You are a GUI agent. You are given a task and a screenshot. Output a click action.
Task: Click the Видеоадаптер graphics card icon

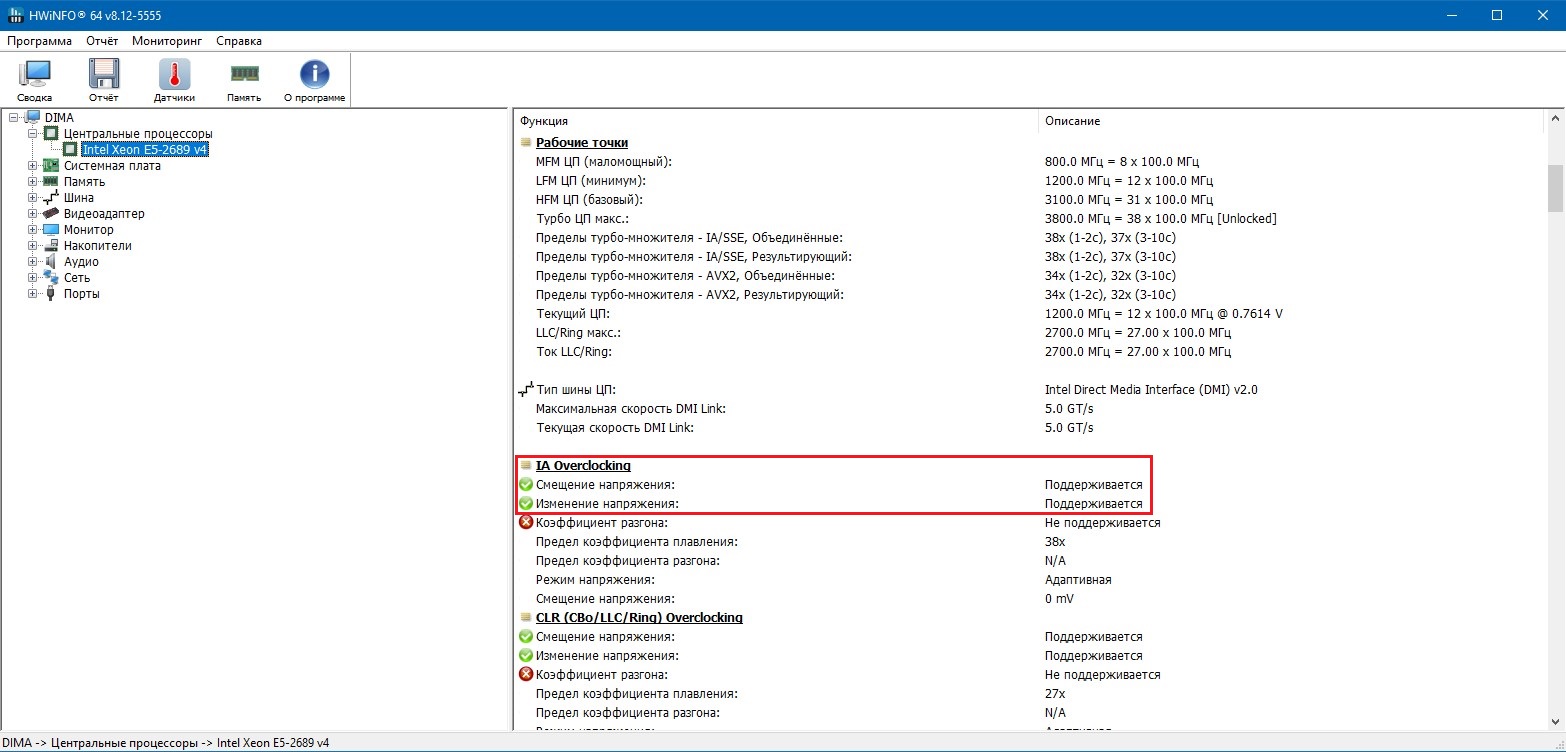pyautogui.click(x=52, y=214)
